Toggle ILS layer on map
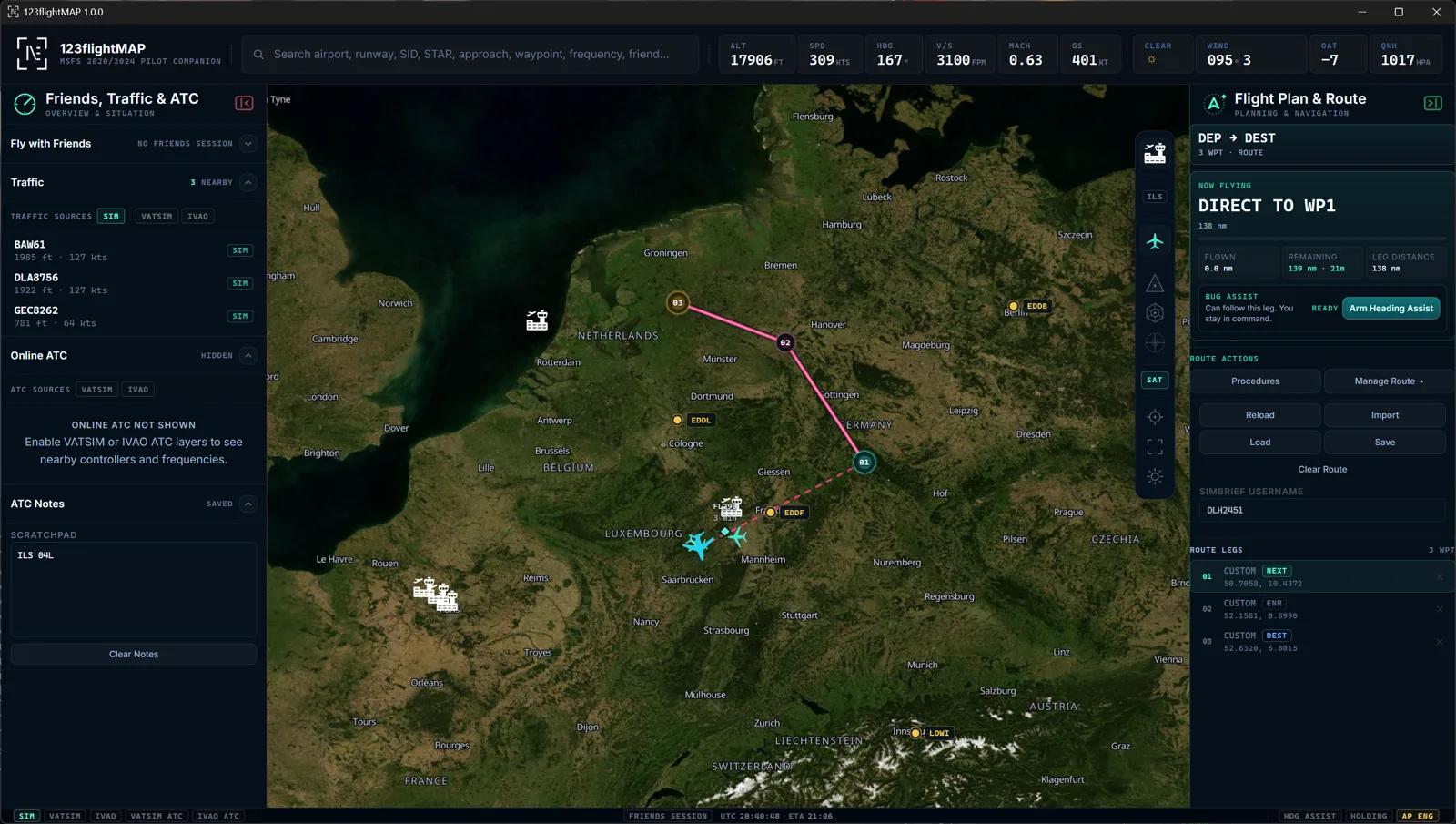This screenshot has height=824, width=1456. pos(1155,197)
